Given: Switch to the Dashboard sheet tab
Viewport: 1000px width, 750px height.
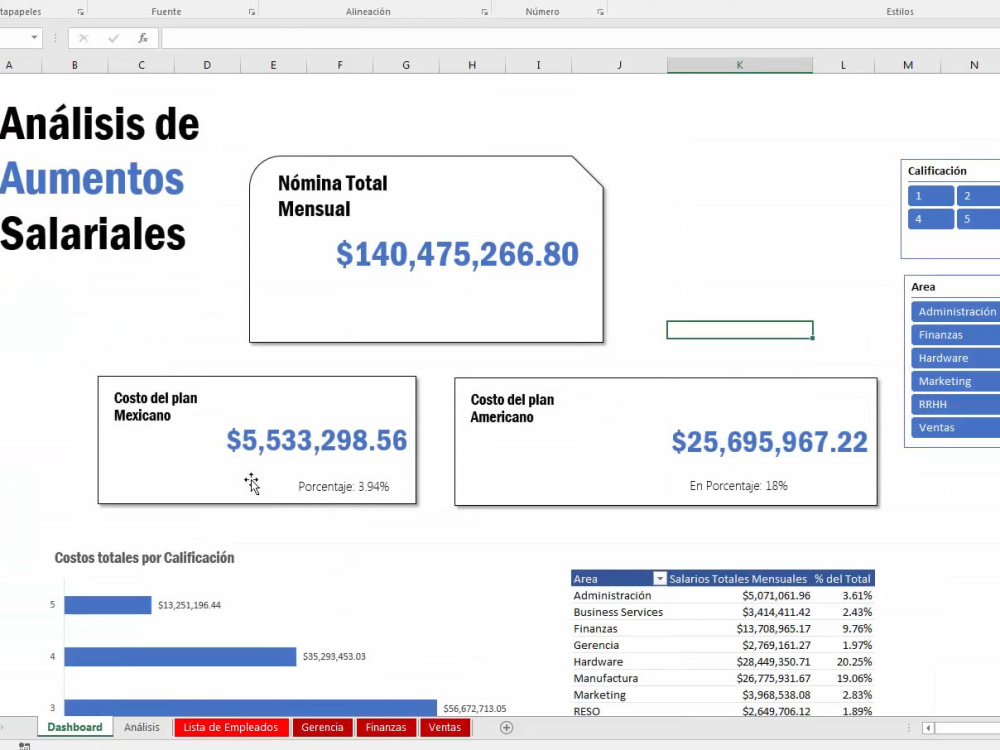Looking at the screenshot, I should 75,727.
